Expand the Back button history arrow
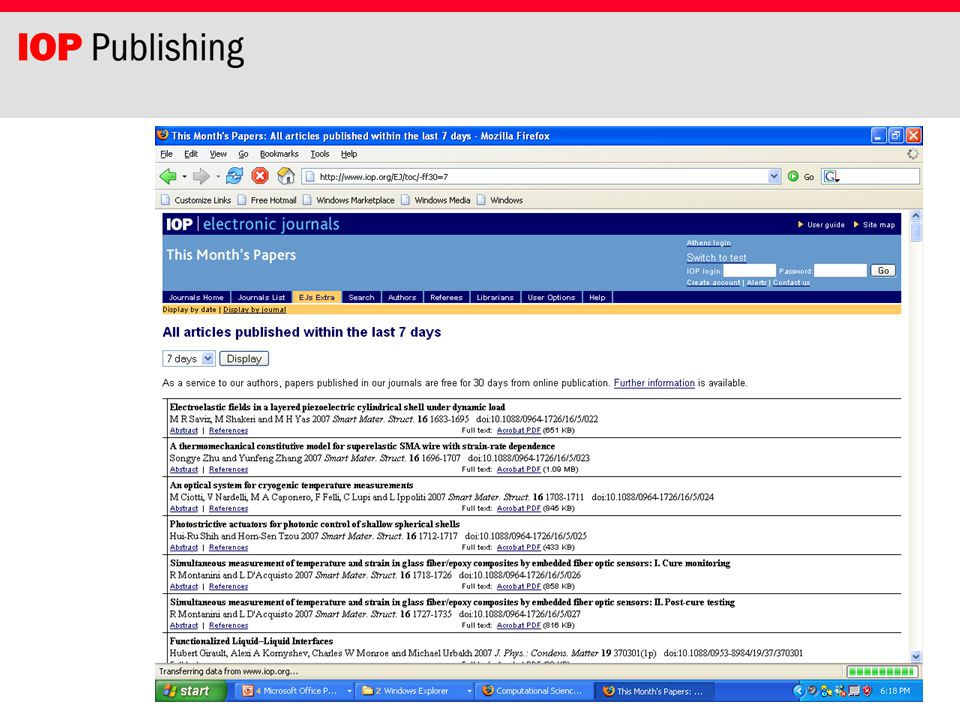The width and height of the screenshot is (960, 720). coord(184,177)
